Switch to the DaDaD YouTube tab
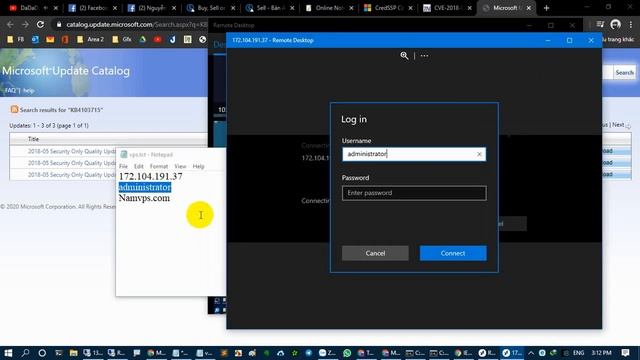The image size is (640, 360). [29, 8]
